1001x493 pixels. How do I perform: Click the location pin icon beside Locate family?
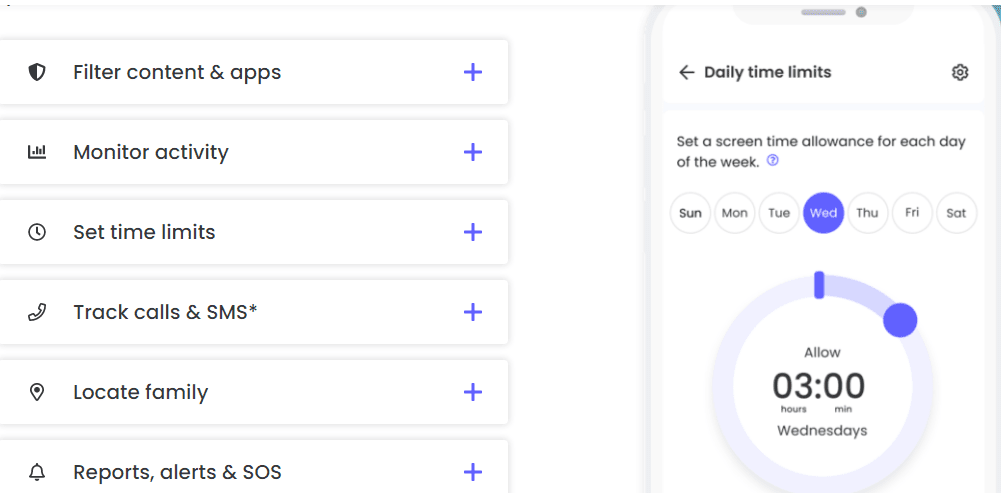tap(37, 392)
